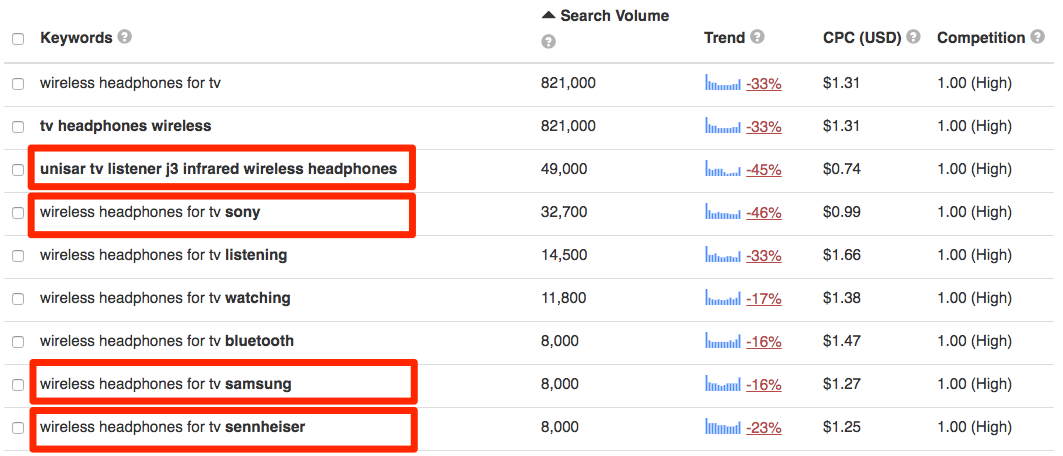Toggle the select-all keywords checkbox in header
The width and height of the screenshot is (1063, 456).
coord(18,39)
